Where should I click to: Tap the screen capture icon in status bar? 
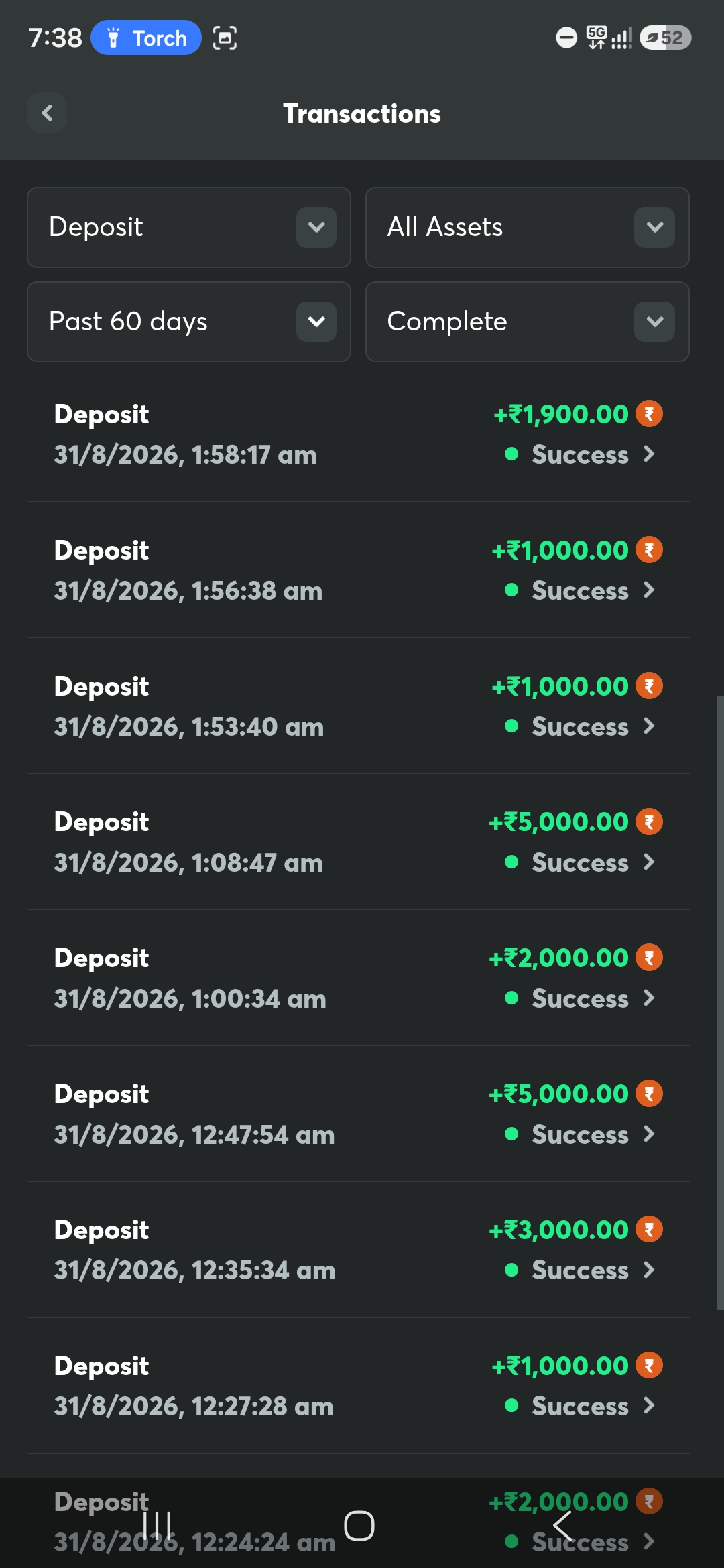(225, 38)
